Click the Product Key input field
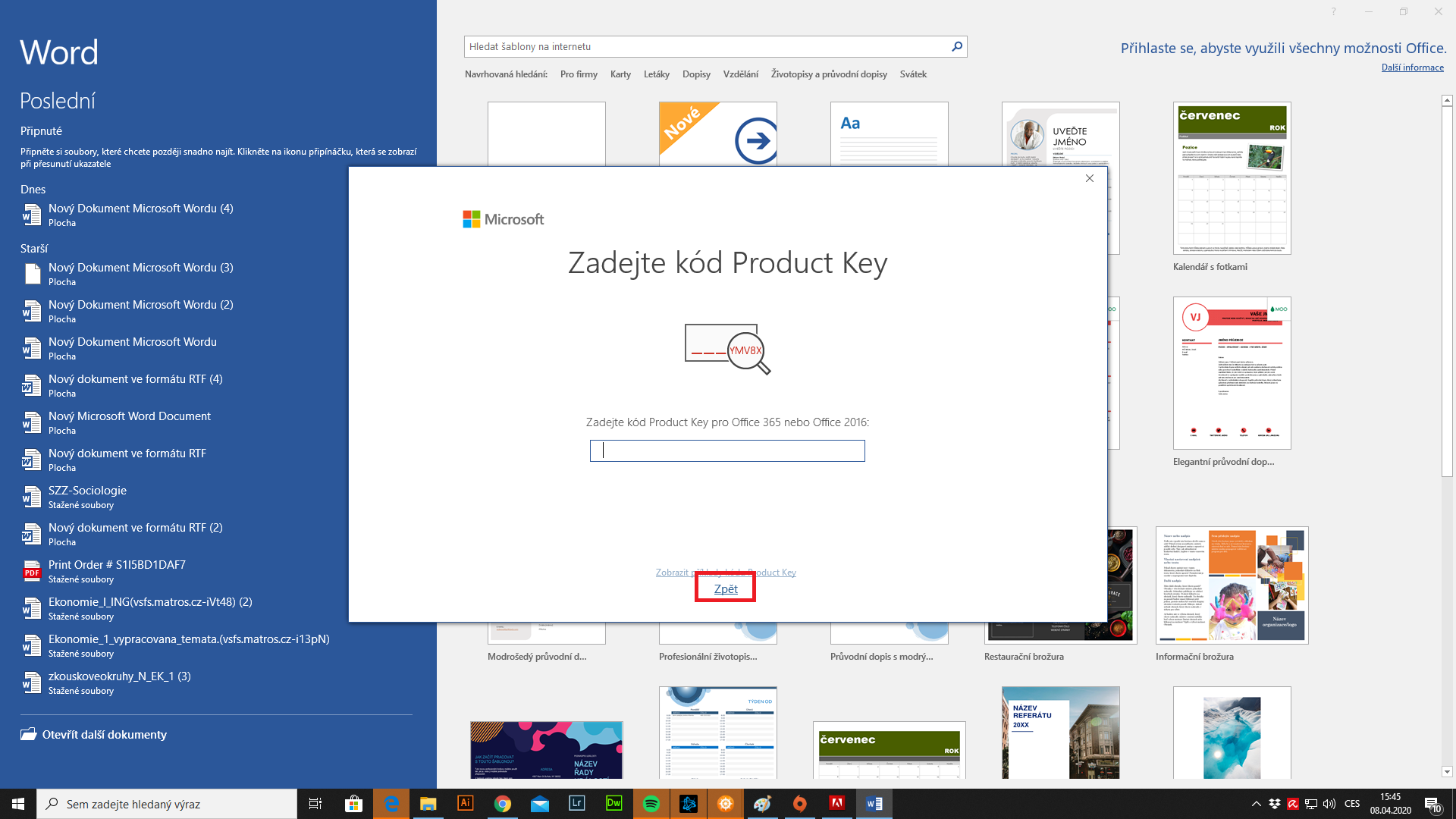The height and width of the screenshot is (819, 1456). [x=727, y=451]
